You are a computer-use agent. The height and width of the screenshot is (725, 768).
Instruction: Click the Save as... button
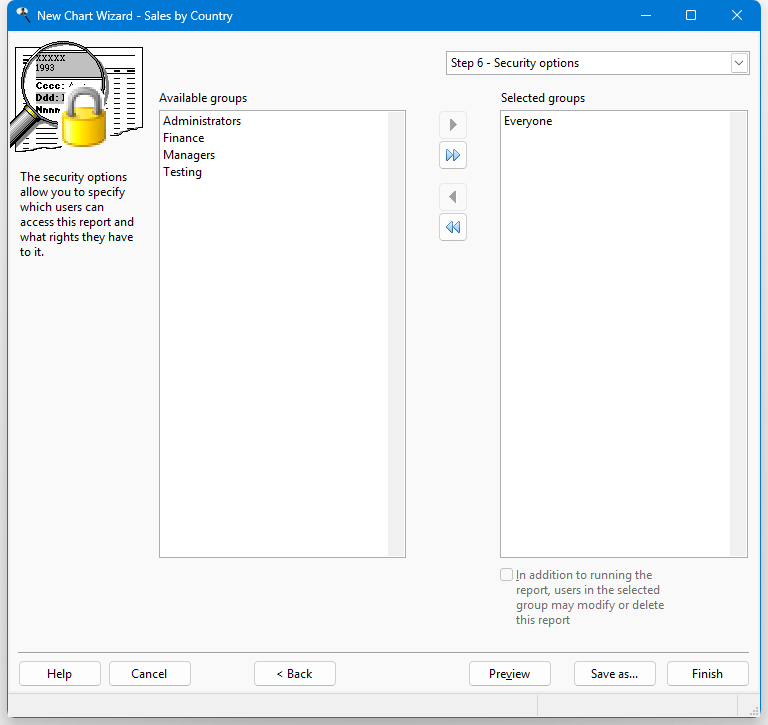(x=614, y=674)
